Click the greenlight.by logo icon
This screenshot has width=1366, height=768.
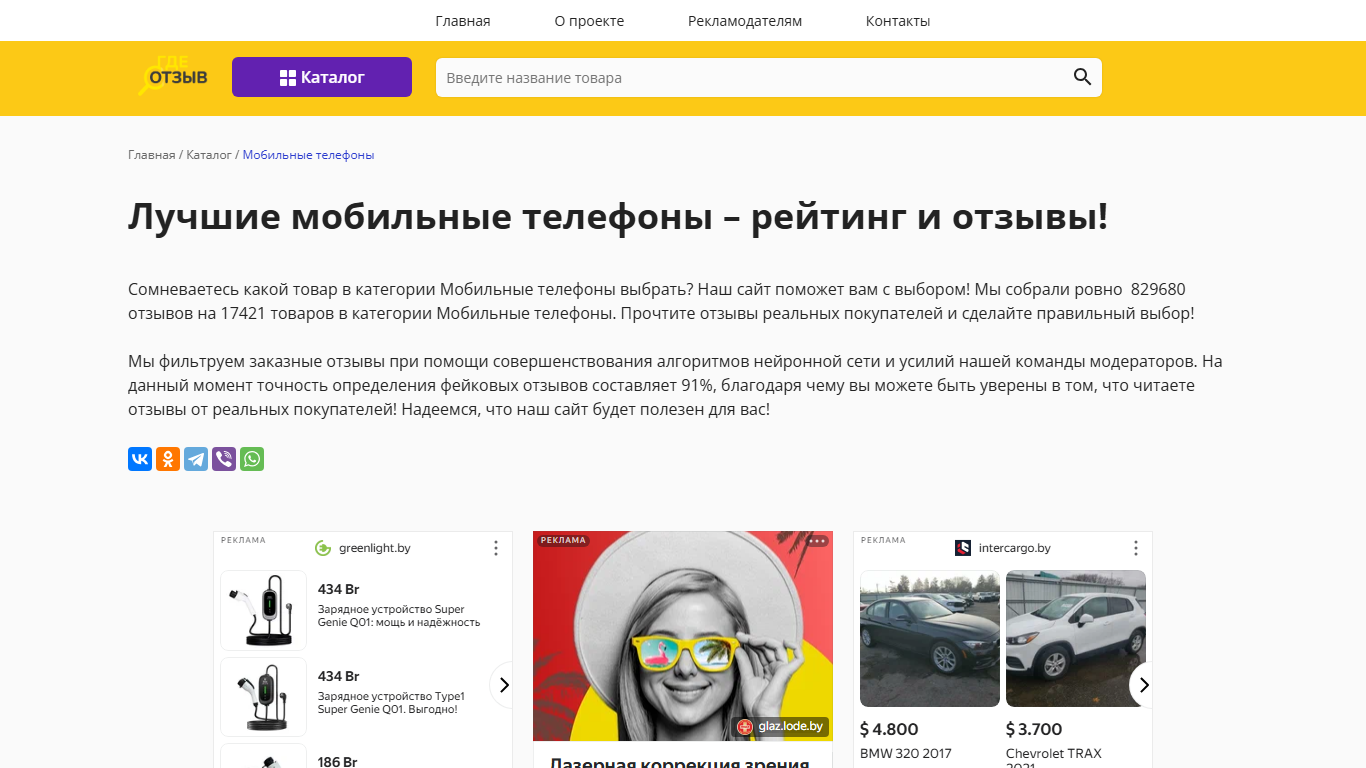(323, 548)
